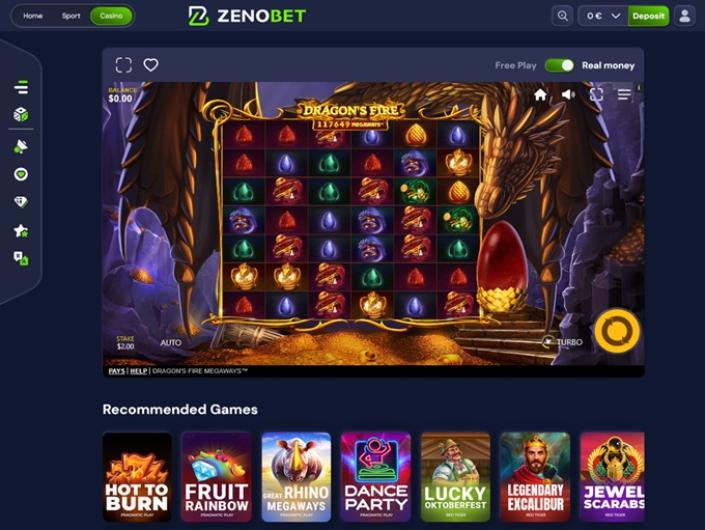Viewport: 705px width, 530px height.
Task: Click the home icon inside the game
Action: 540,95
